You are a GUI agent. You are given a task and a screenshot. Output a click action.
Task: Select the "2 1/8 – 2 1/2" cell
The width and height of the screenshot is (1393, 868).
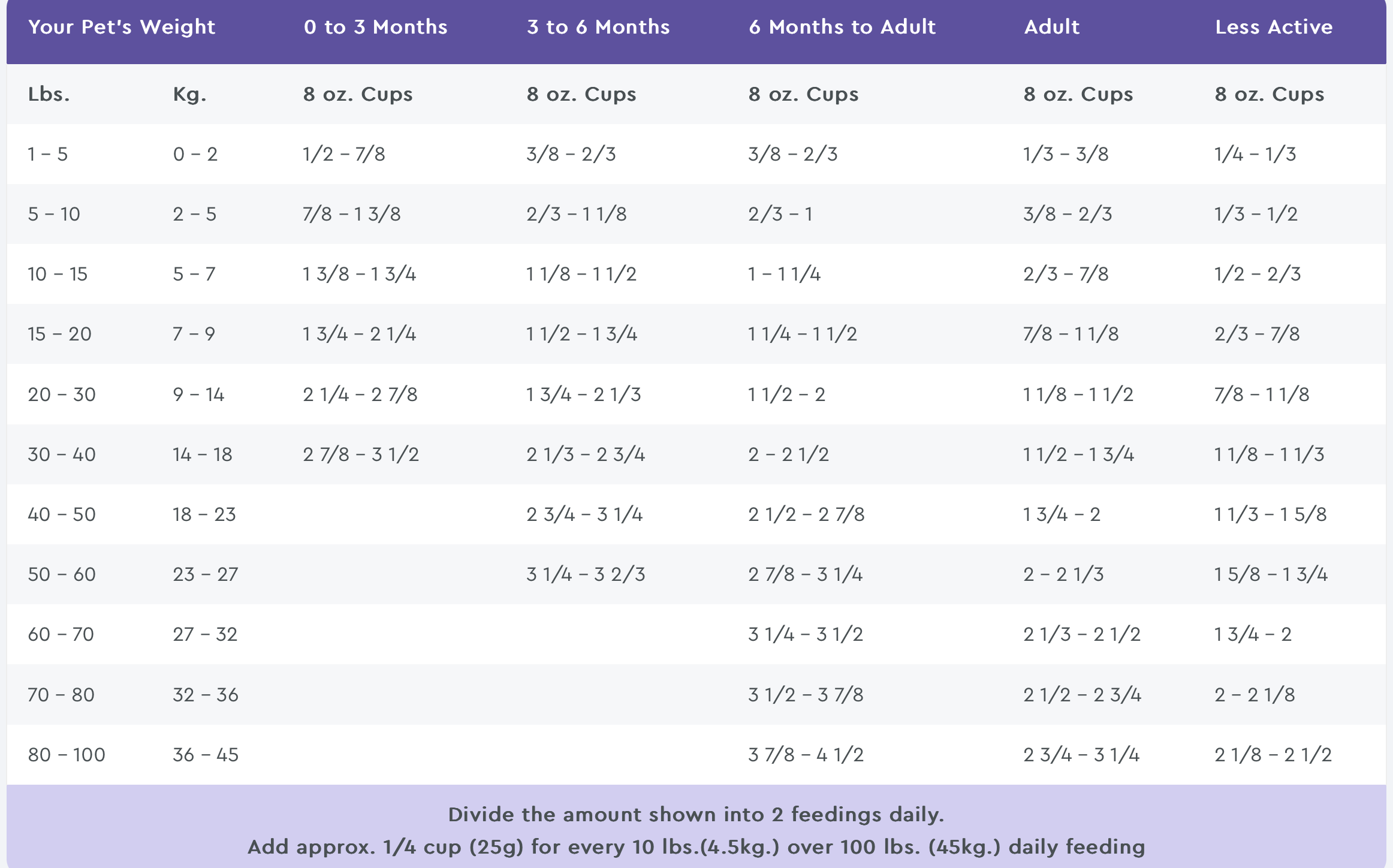pos(1273,755)
